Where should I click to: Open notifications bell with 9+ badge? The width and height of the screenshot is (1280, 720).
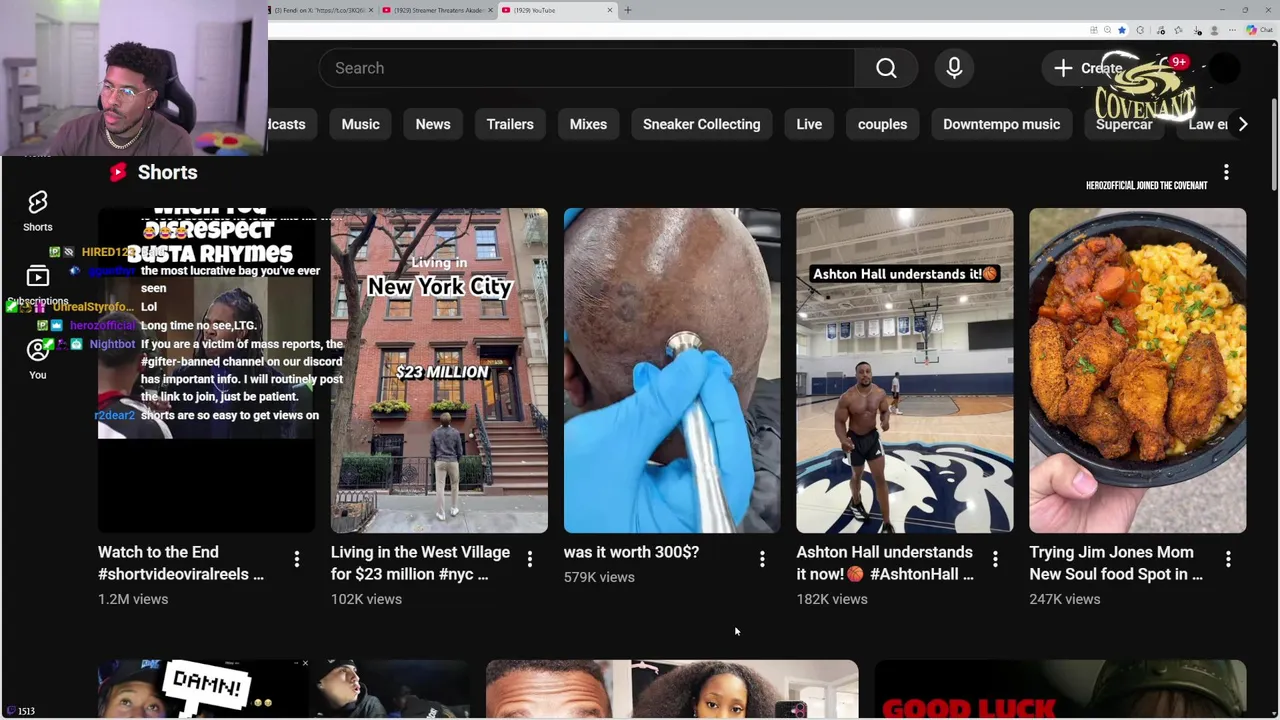click(1172, 68)
